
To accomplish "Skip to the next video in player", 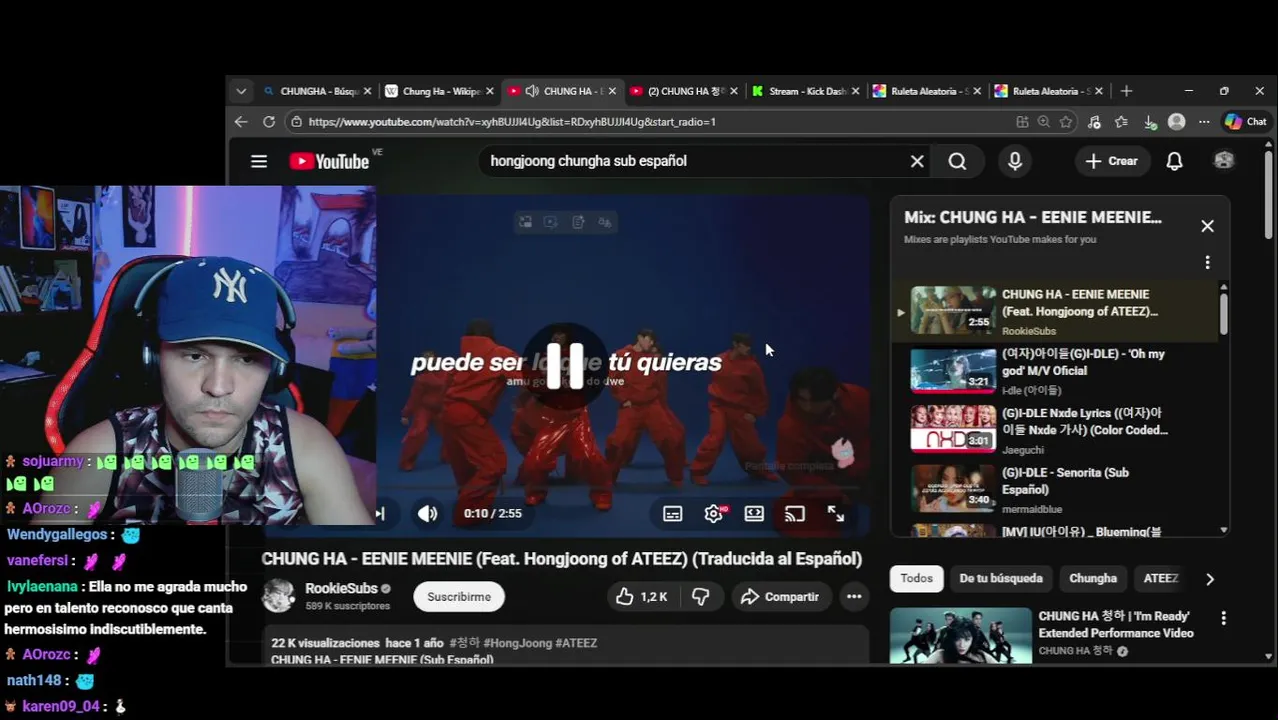I will coord(380,513).
